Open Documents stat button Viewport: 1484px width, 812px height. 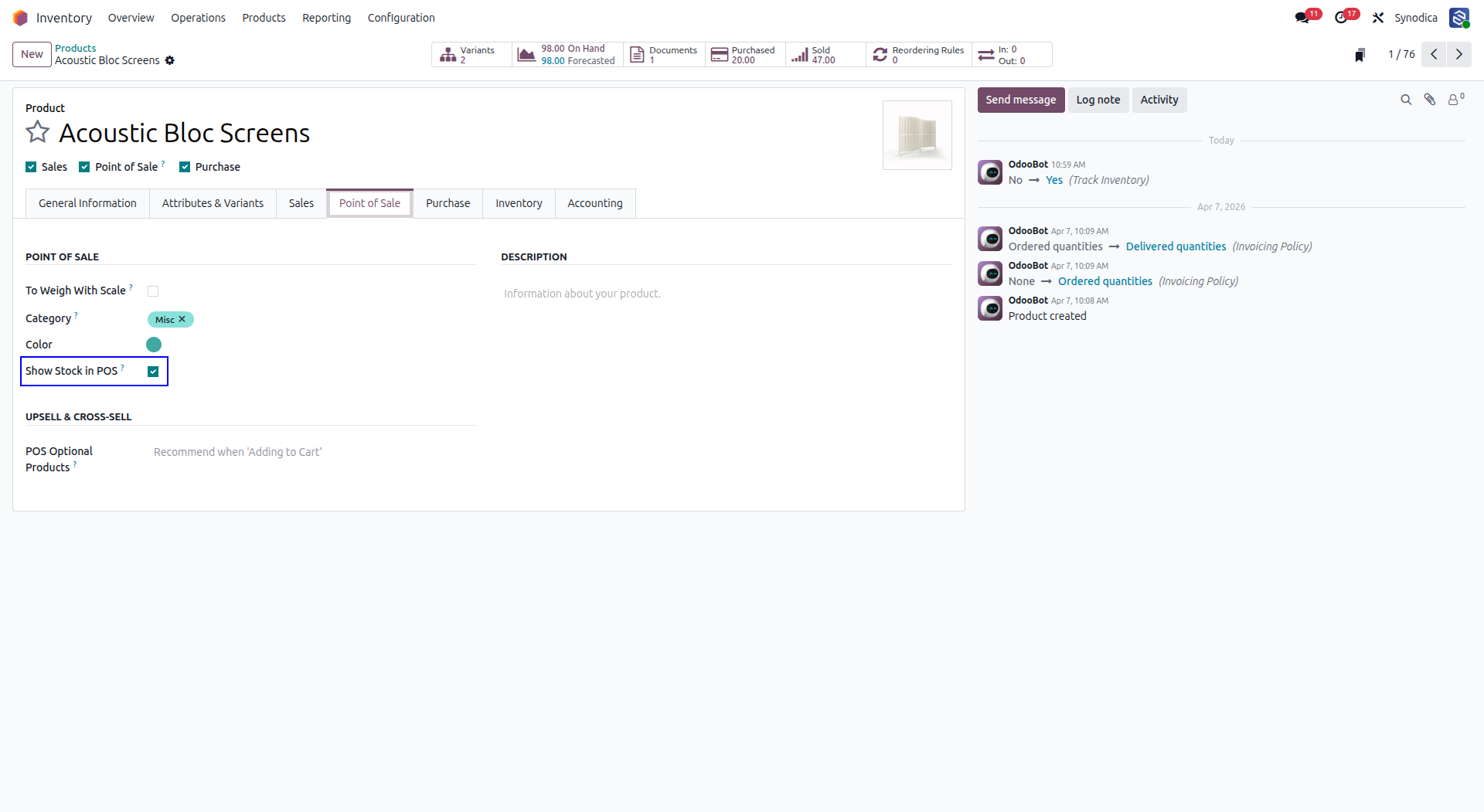point(664,55)
